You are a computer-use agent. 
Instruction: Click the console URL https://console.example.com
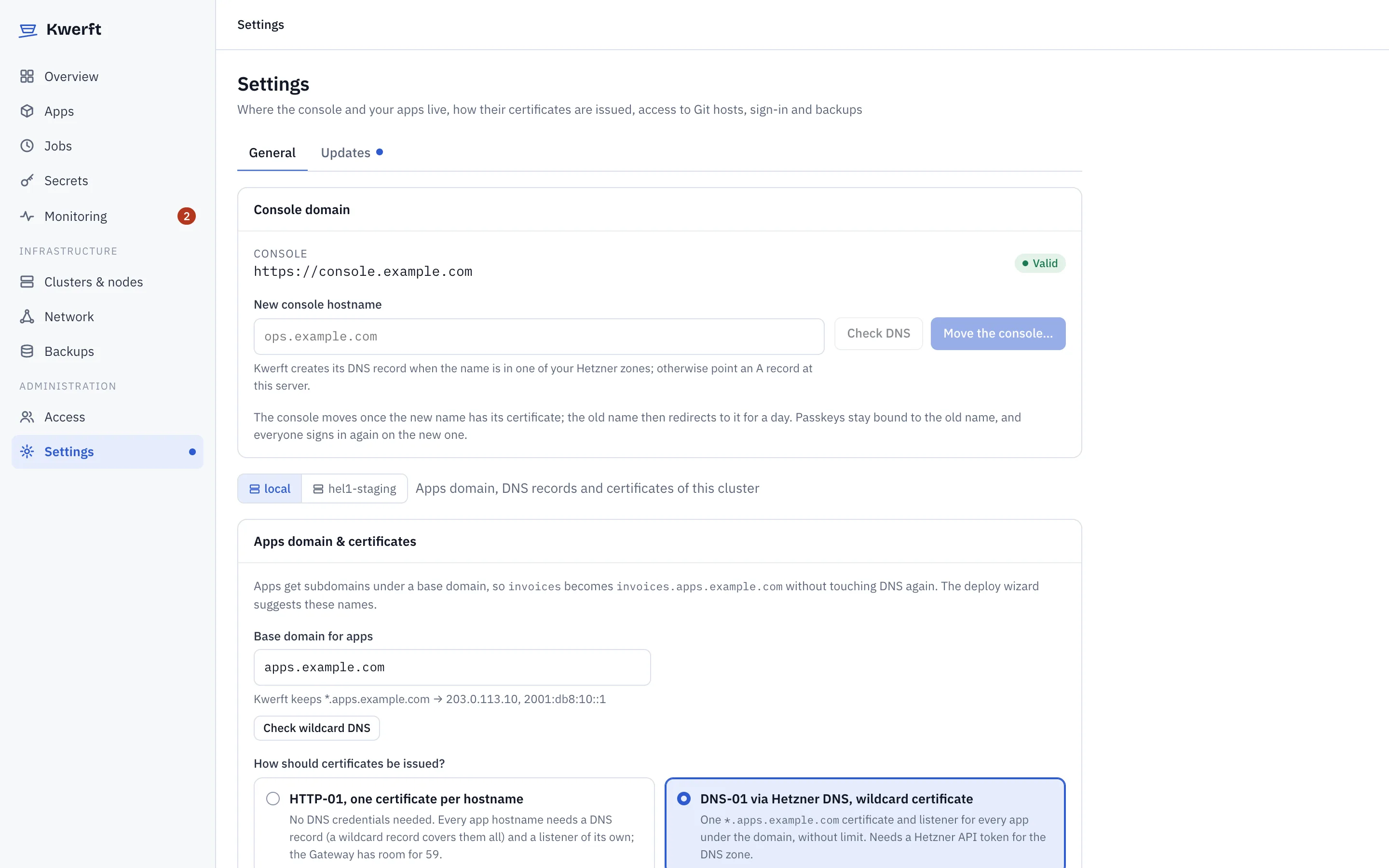pos(363,271)
